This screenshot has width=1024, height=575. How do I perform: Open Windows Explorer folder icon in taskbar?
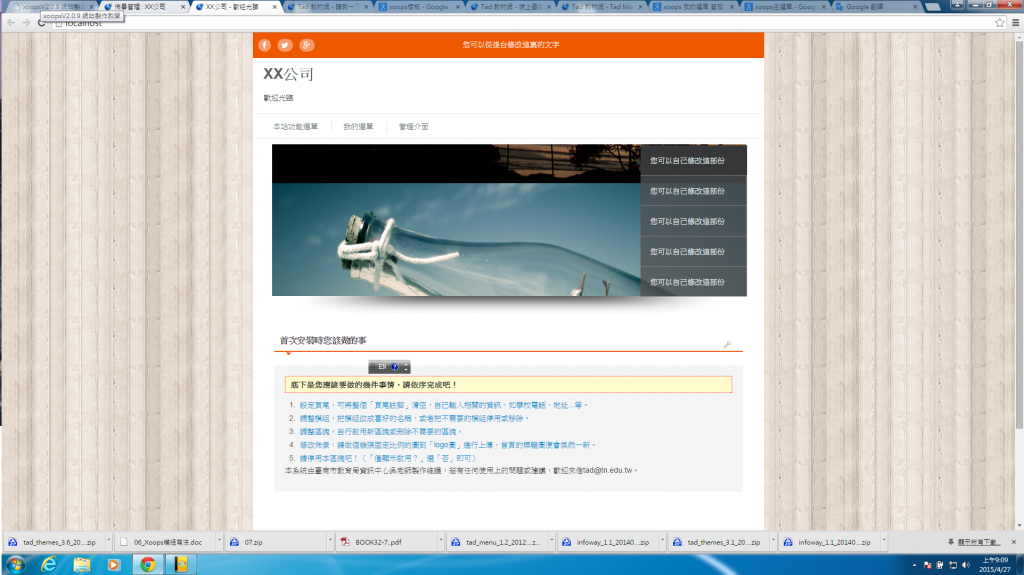82,565
